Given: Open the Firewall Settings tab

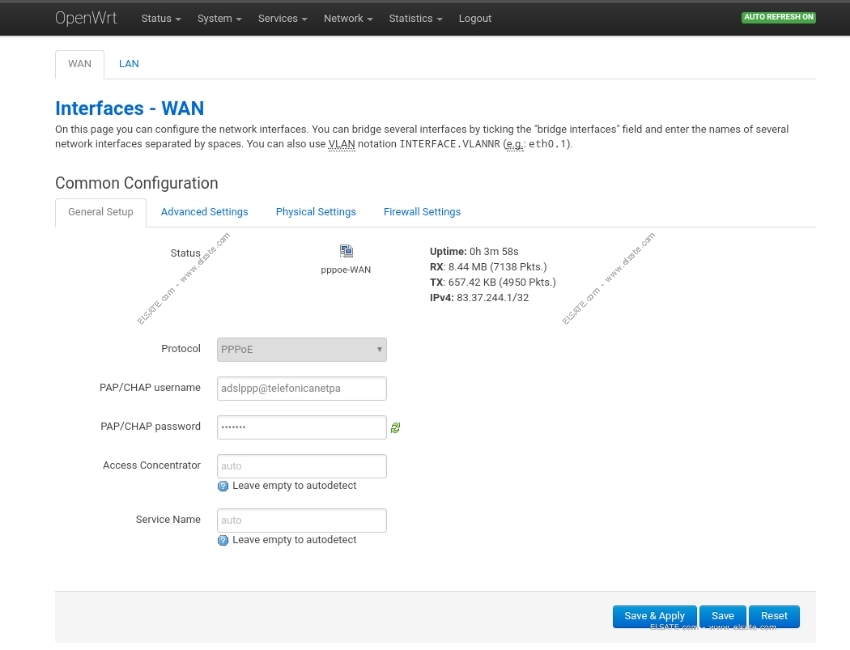Looking at the screenshot, I should (x=422, y=212).
